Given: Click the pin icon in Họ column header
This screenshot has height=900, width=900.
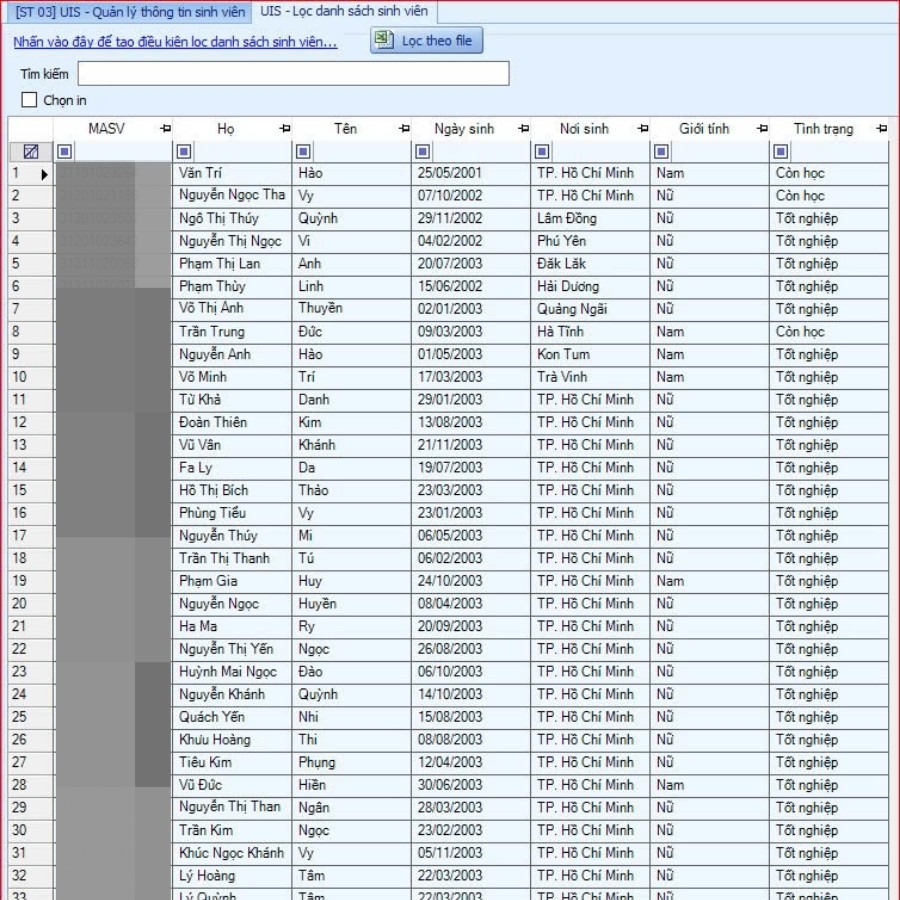Looking at the screenshot, I should [x=285, y=129].
